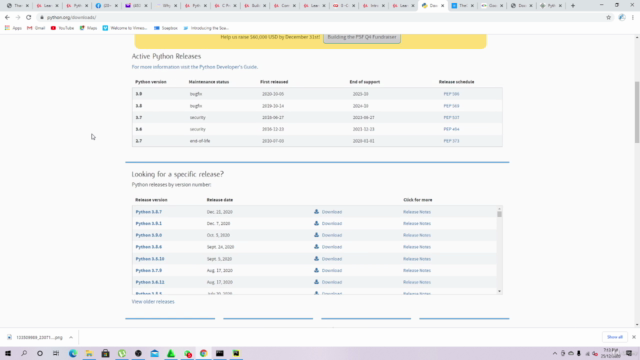640x360 pixels.
Task: Open the Windows Start menu
Action: coord(8,353)
